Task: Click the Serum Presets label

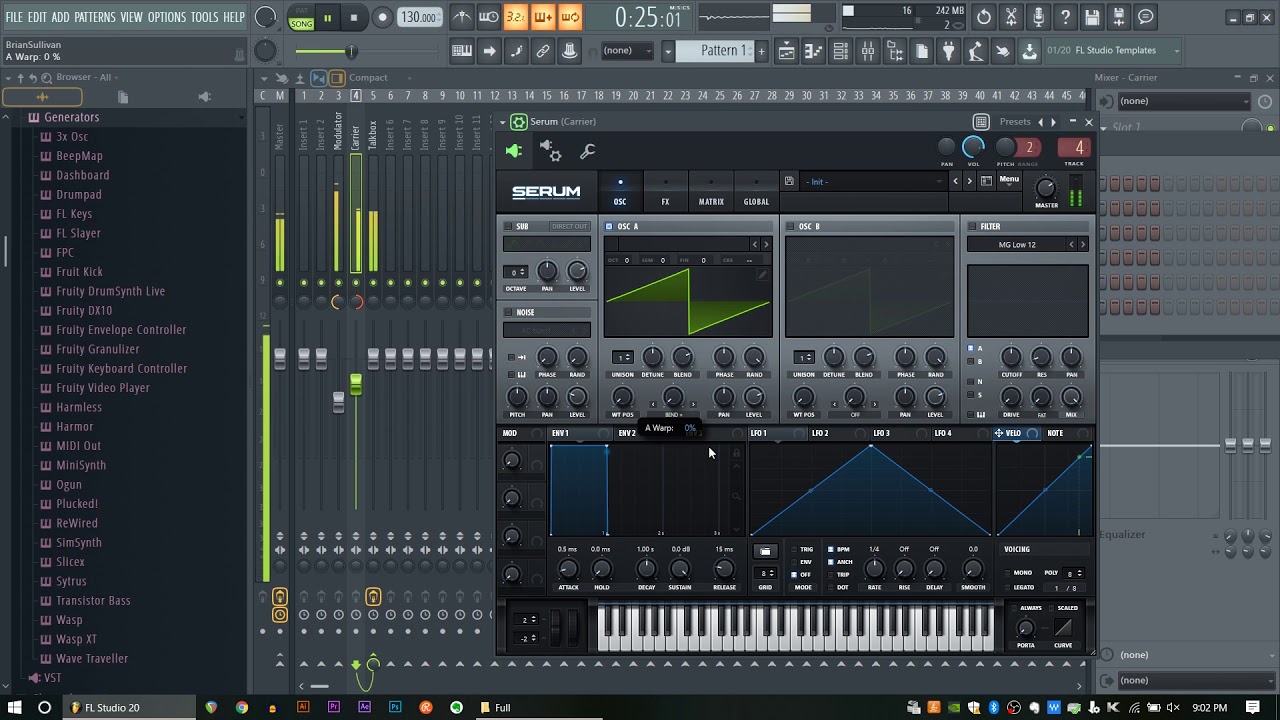Action: [x=1015, y=122]
